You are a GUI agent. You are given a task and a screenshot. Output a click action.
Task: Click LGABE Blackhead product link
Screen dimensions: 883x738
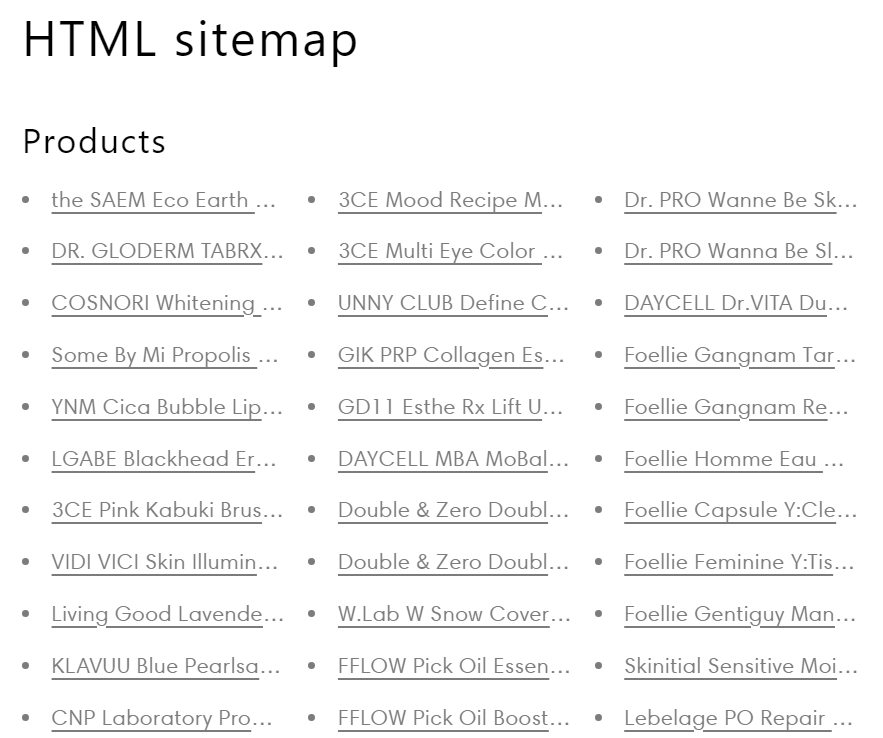[x=164, y=459]
